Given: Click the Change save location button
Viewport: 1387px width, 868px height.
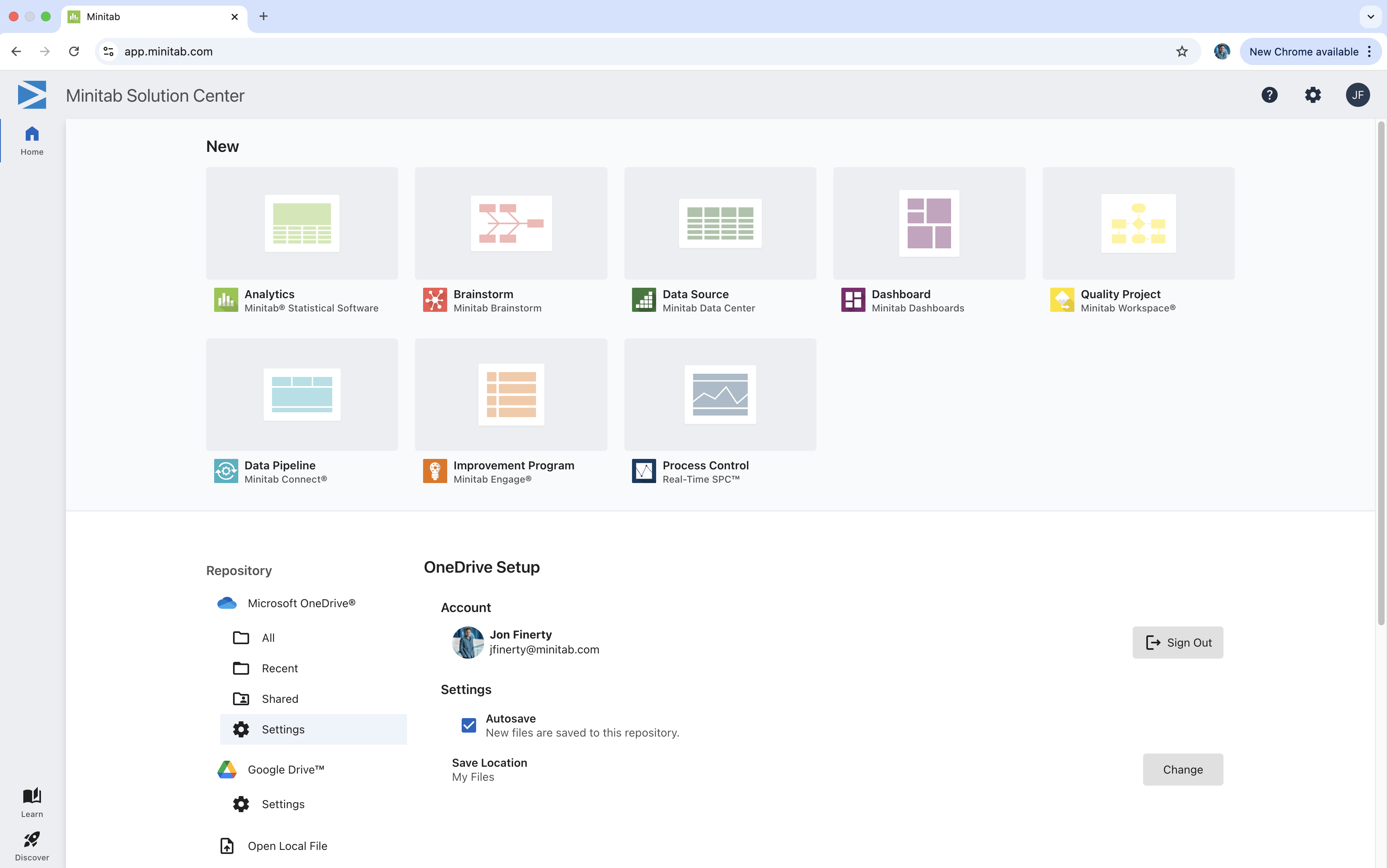Looking at the screenshot, I should (x=1183, y=769).
